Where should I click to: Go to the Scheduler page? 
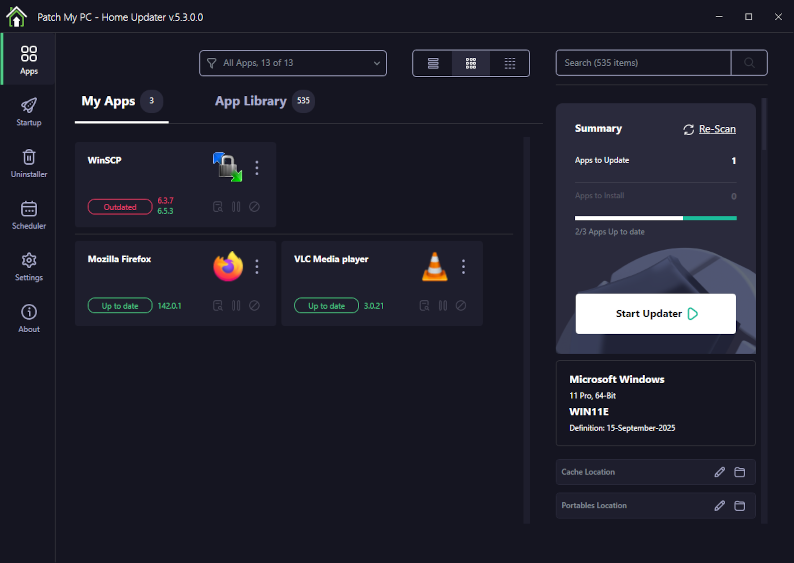point(29,215)
